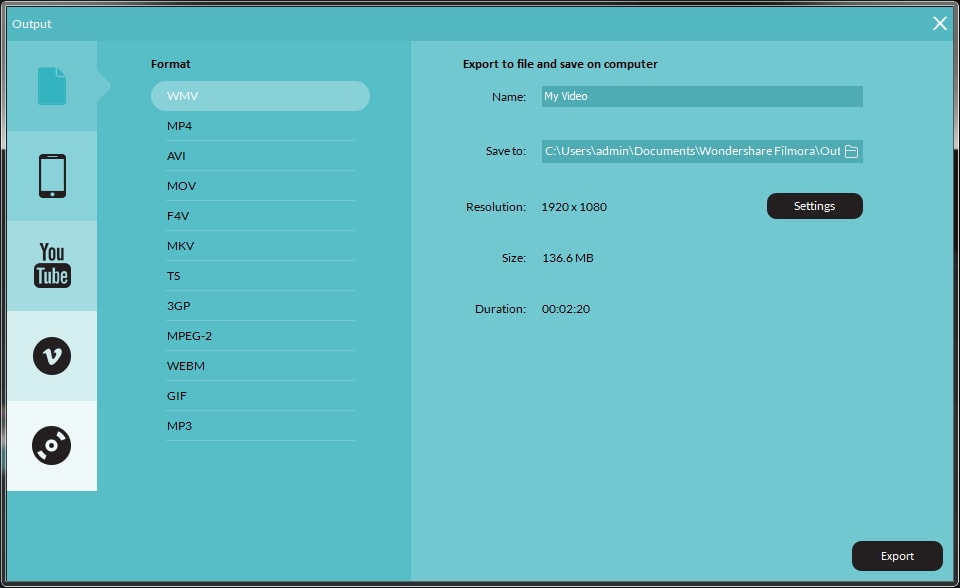Screen dimensions: 960x588
Task: Select TS format option
Action: 260,276
